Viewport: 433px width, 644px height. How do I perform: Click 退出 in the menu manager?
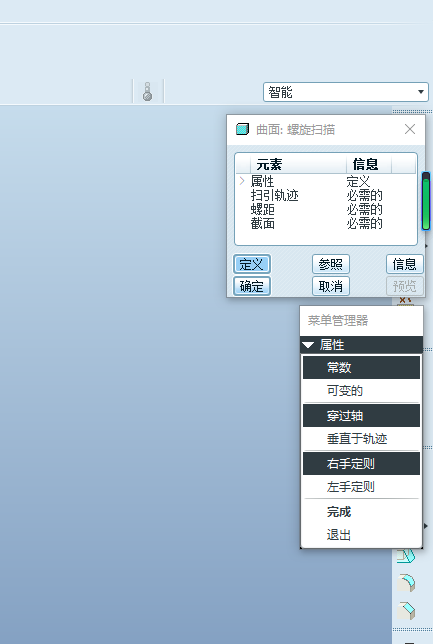361,535
